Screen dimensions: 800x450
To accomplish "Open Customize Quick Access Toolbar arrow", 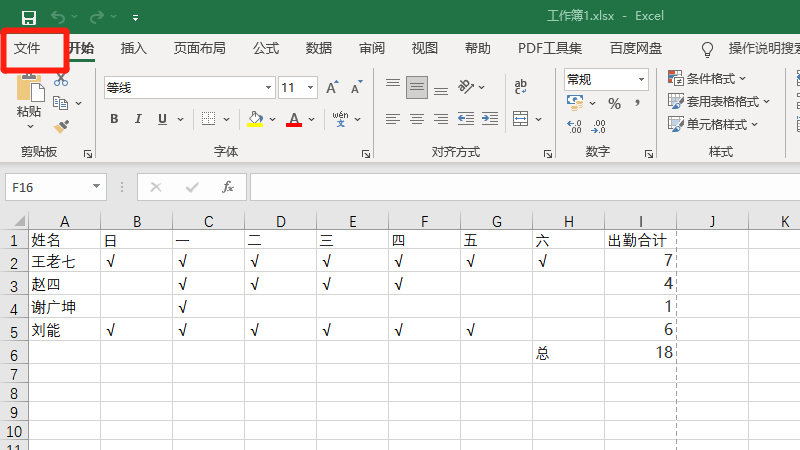I will coord(135,18).
